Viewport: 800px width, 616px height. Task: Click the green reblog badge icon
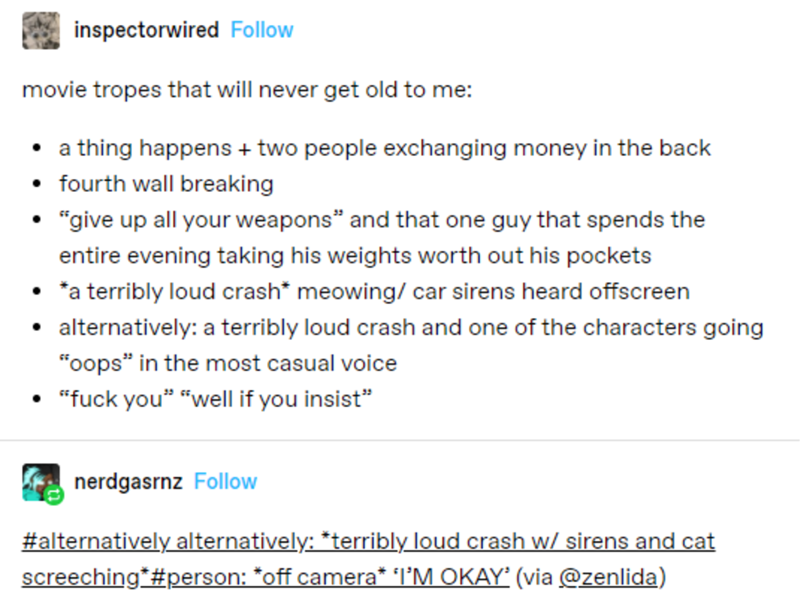click(52, 495)
